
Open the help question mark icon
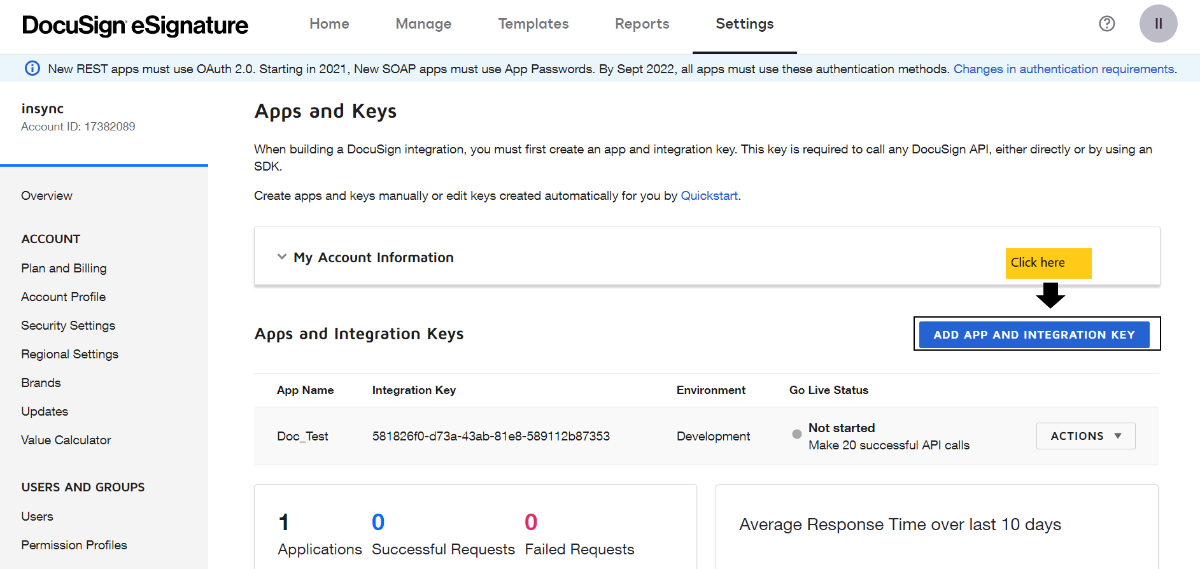click(1107, 24)
